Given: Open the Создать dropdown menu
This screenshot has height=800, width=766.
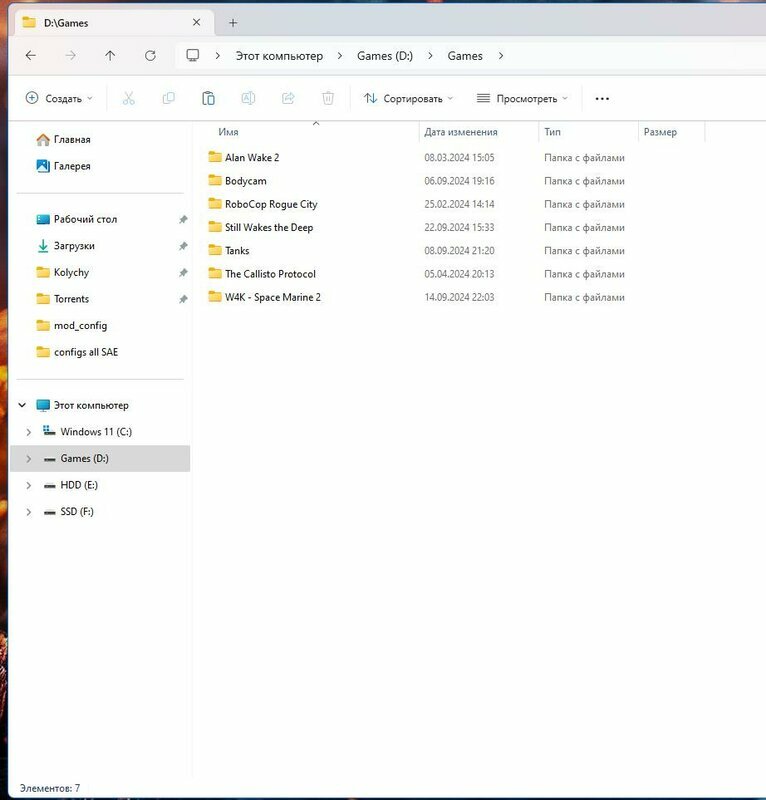Looking at the screenshot, I should tap(60, 98).
